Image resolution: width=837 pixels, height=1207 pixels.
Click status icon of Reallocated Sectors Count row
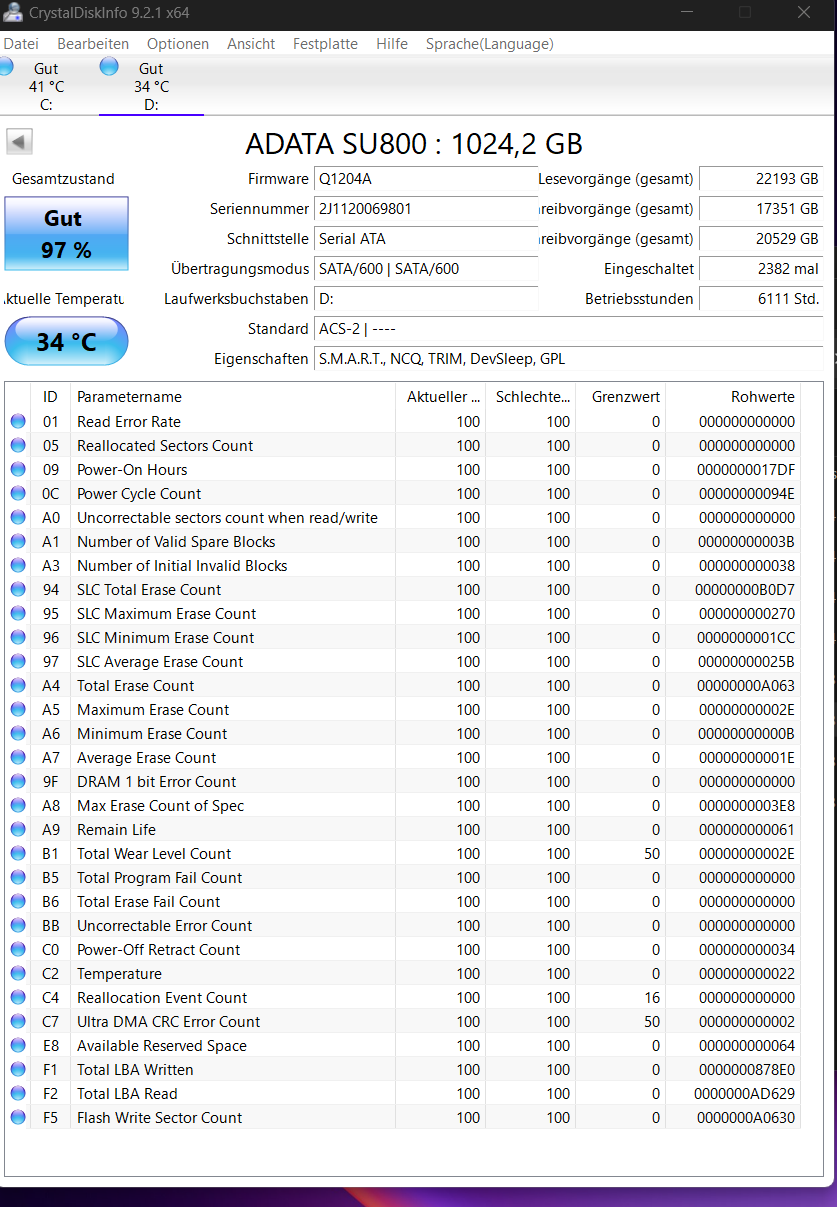[18, 446]
